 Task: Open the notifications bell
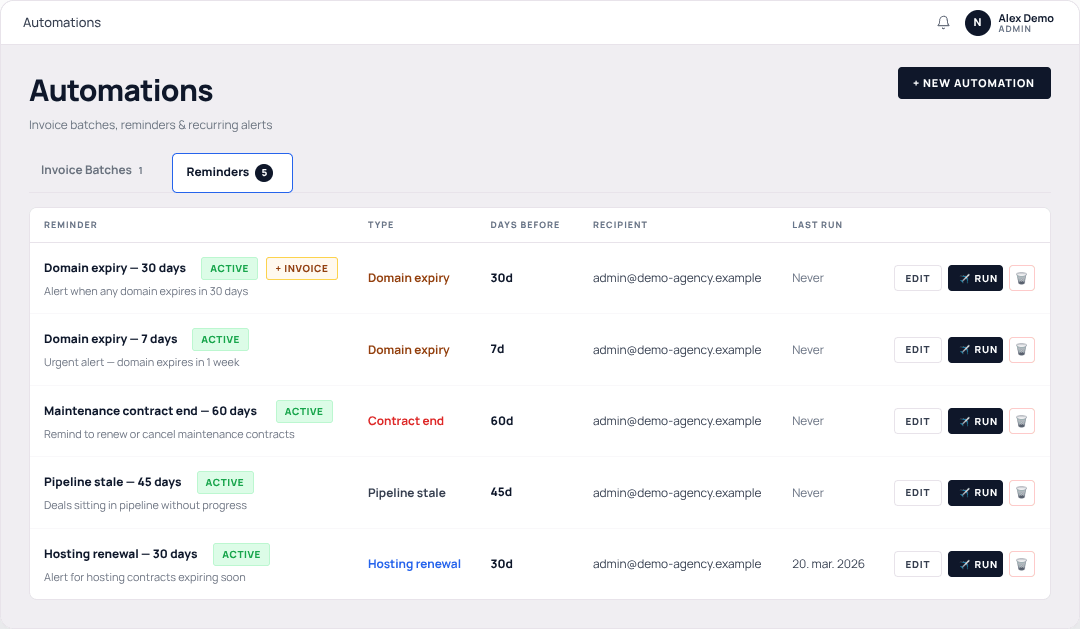coord(943,23)
